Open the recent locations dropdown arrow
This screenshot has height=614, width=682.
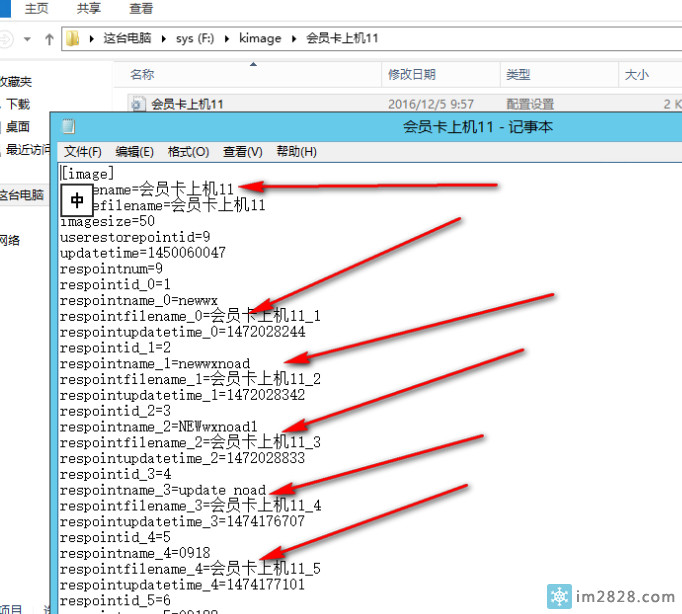coord(27,39)
